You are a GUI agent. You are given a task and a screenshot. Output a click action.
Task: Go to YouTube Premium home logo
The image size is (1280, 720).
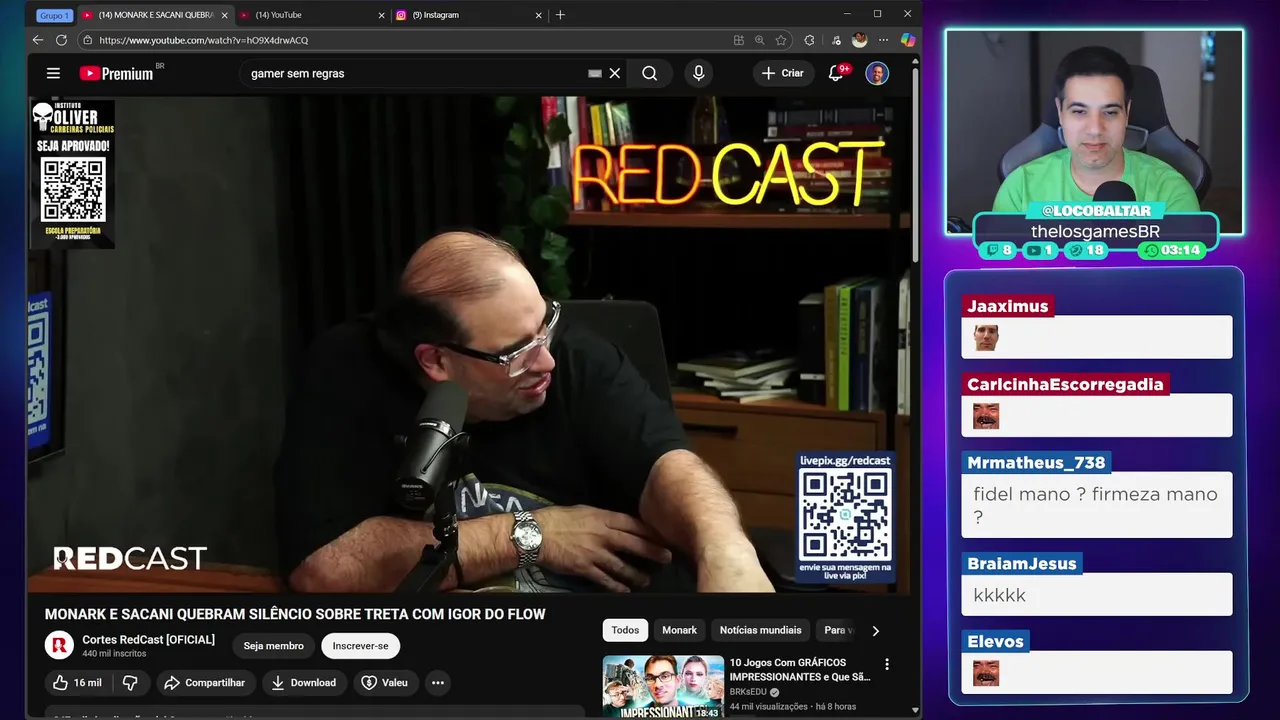coord(118,73)
